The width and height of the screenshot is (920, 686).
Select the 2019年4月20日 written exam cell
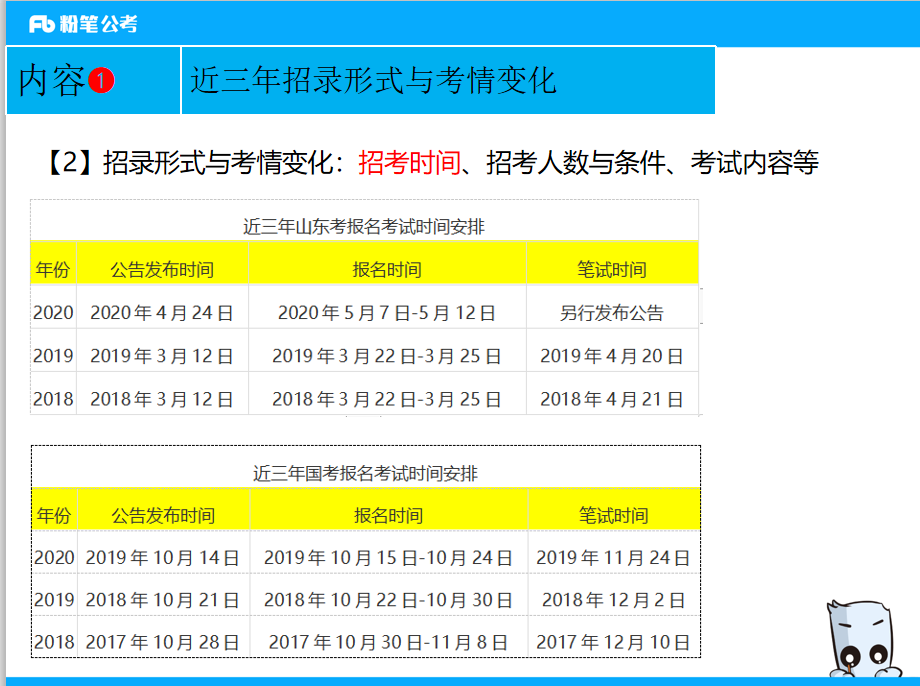point(612,356)
